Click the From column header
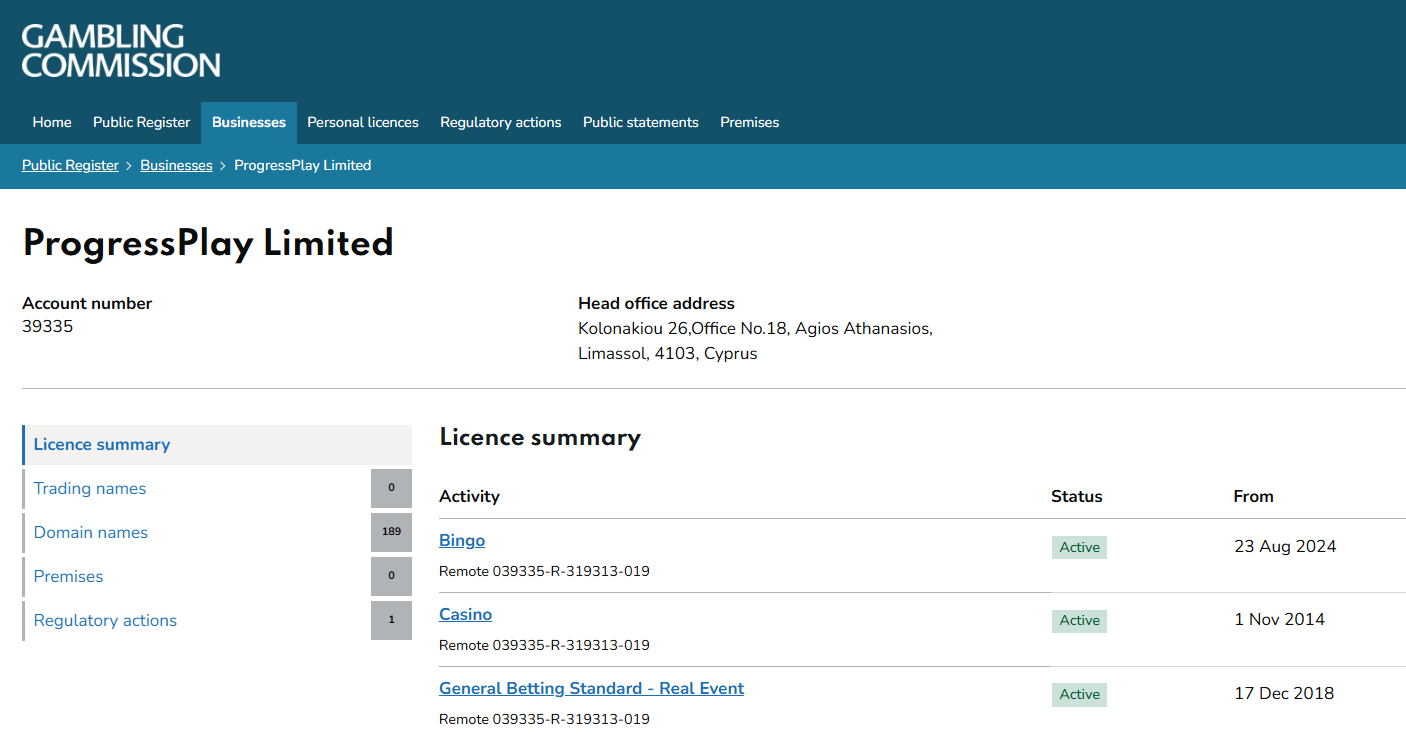This screenshot has width=1406, height=735. click(1254, 496)
